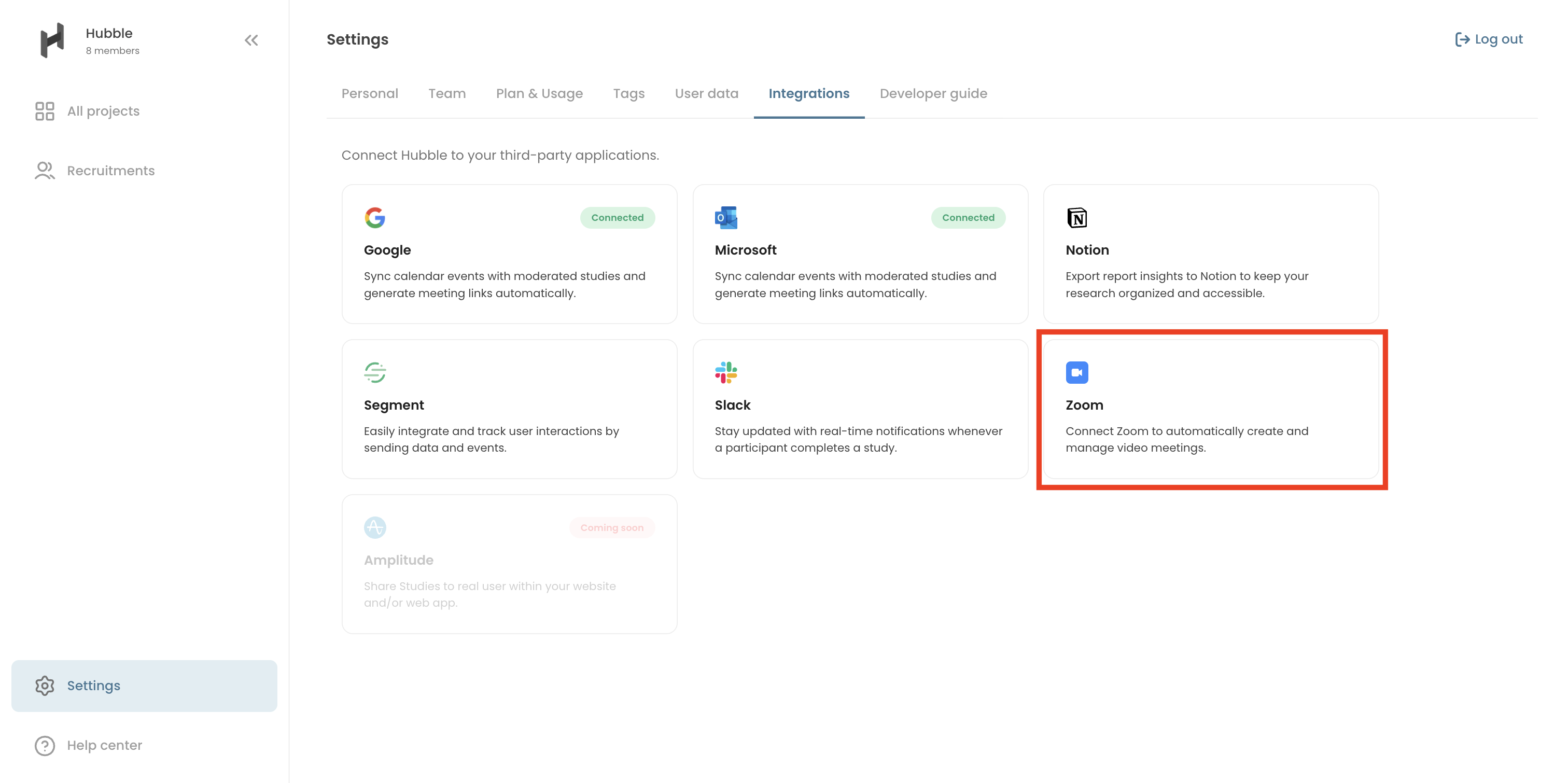Switch to the Personal tab
The width and height of the screenshot is (1568, 783).
(x=370, y=93)
